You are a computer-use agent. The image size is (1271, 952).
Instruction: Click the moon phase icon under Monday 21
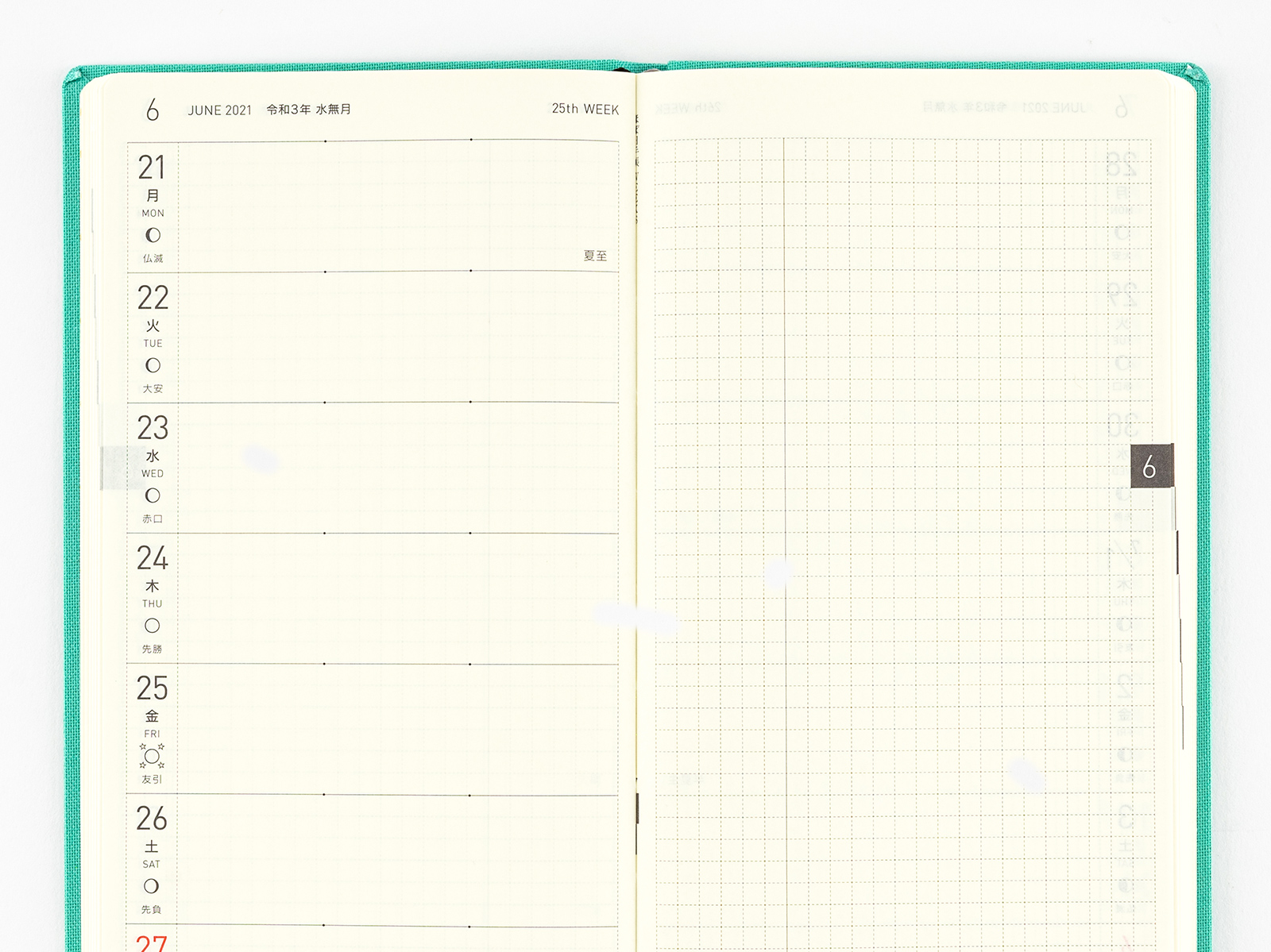point(153,235)
